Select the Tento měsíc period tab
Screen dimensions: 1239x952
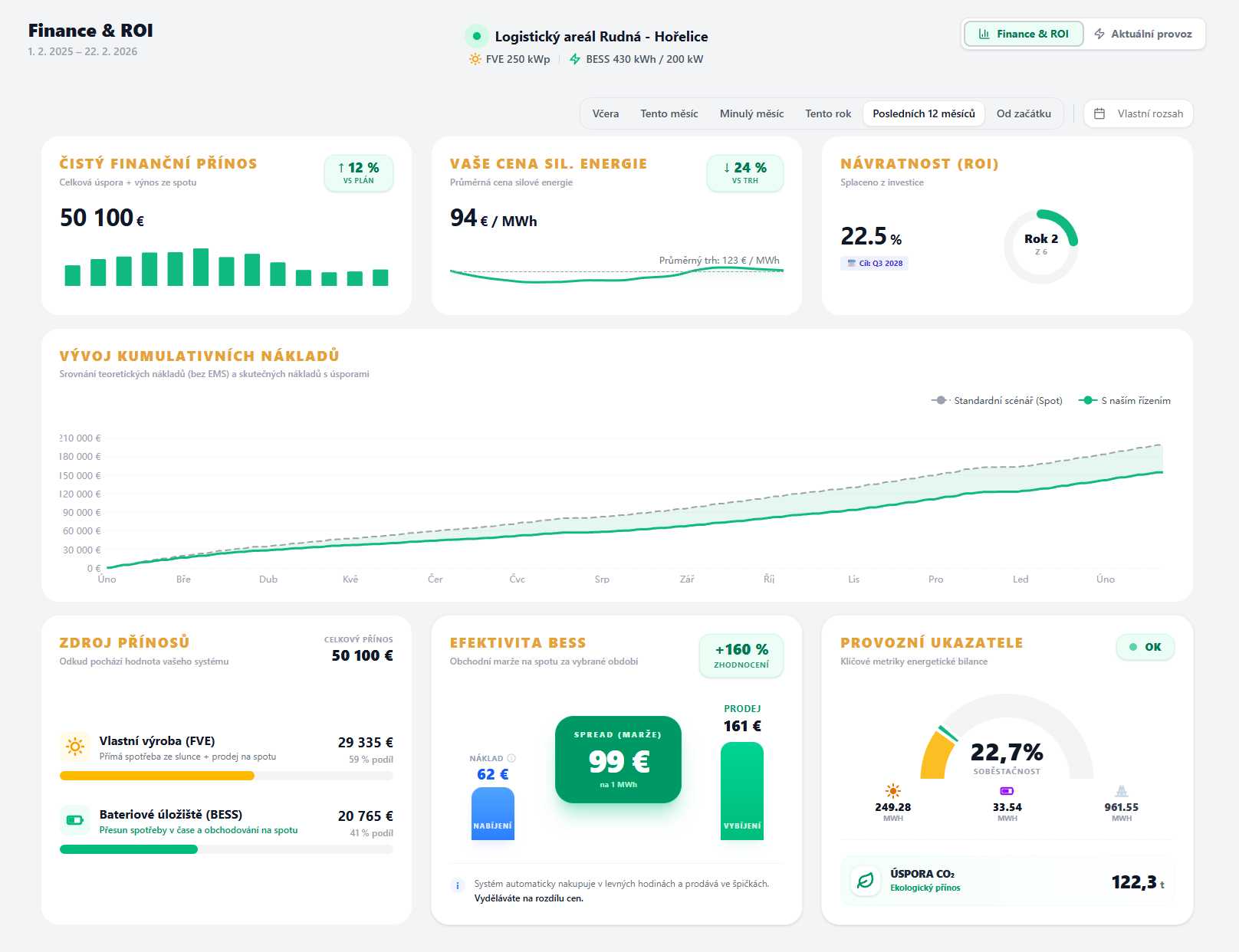pos(669,113)
